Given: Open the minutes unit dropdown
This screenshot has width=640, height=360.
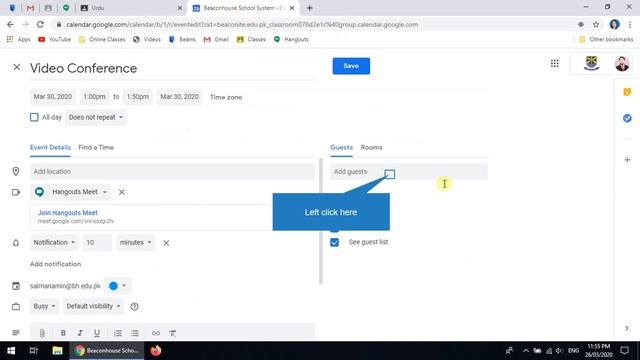Looking at the screenshot, I should (136, 242).
